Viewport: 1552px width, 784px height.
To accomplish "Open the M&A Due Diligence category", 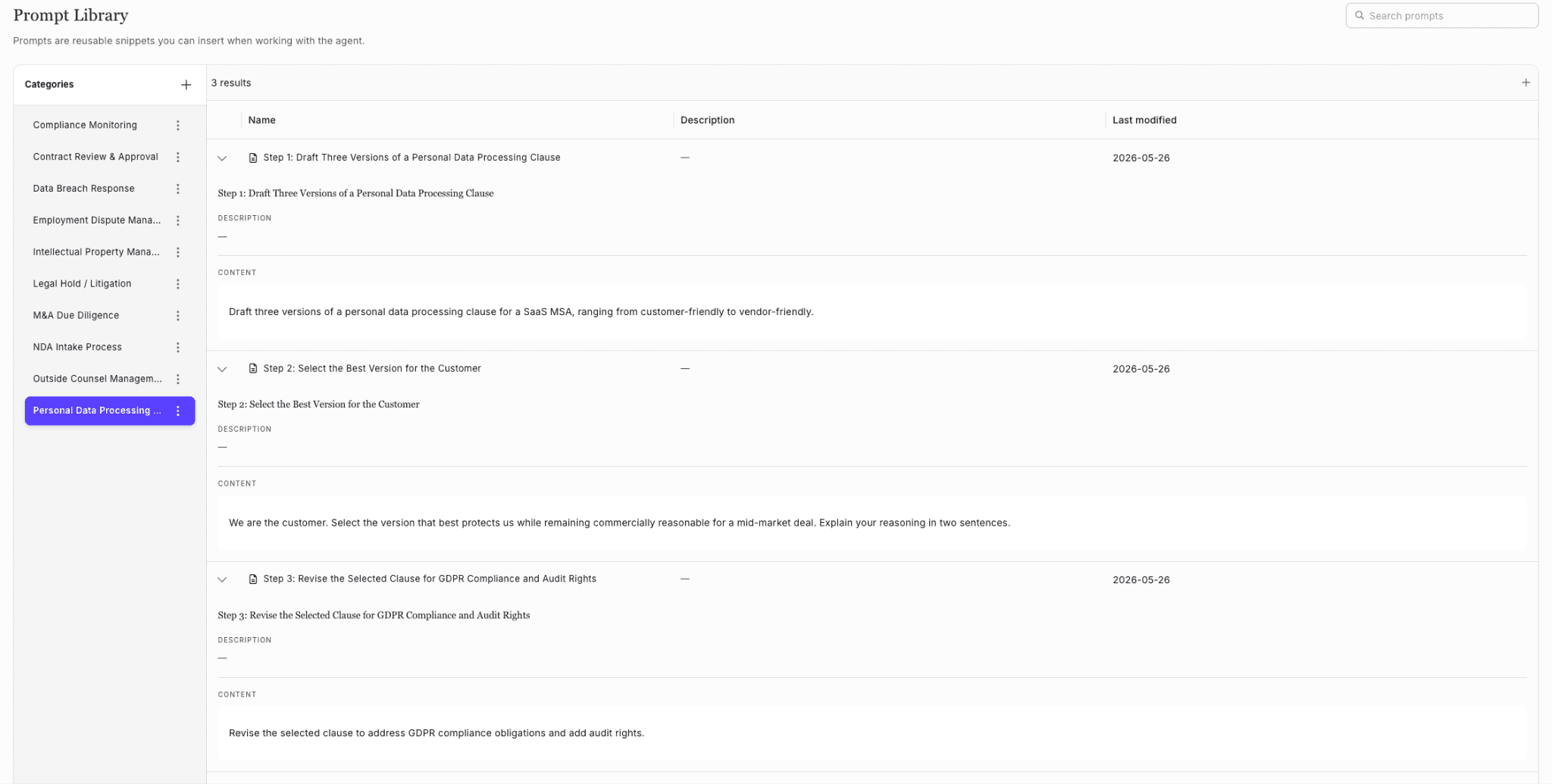I will pyautogui.click(x=110, y=316).
